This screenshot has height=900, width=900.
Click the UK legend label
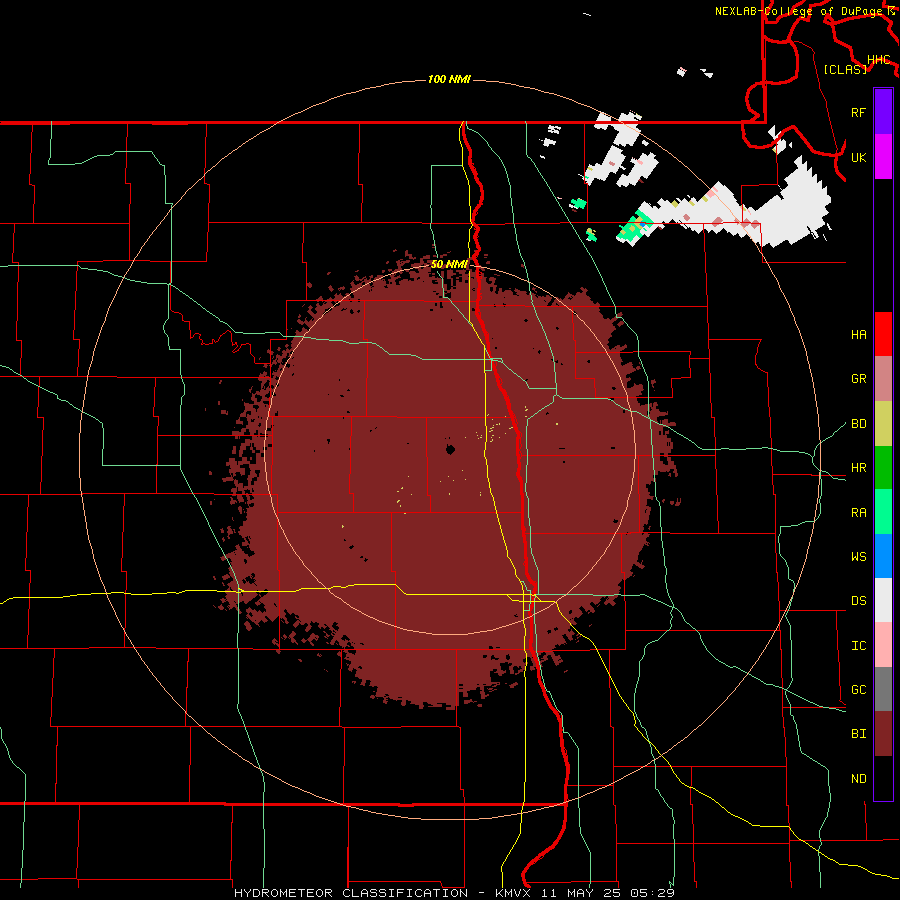coord(858,157)
